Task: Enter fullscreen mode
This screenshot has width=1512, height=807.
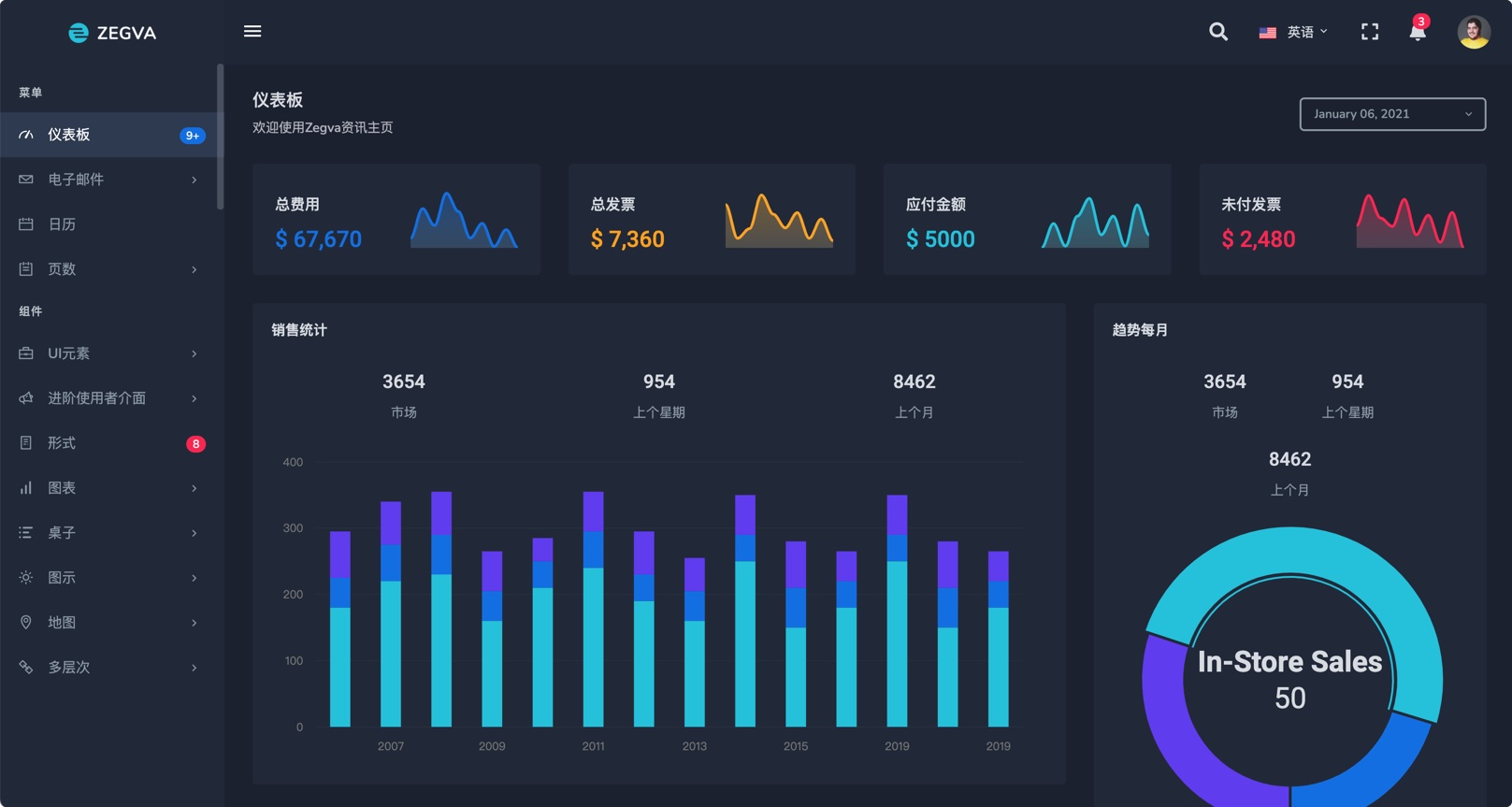Action: point(1370,32)
